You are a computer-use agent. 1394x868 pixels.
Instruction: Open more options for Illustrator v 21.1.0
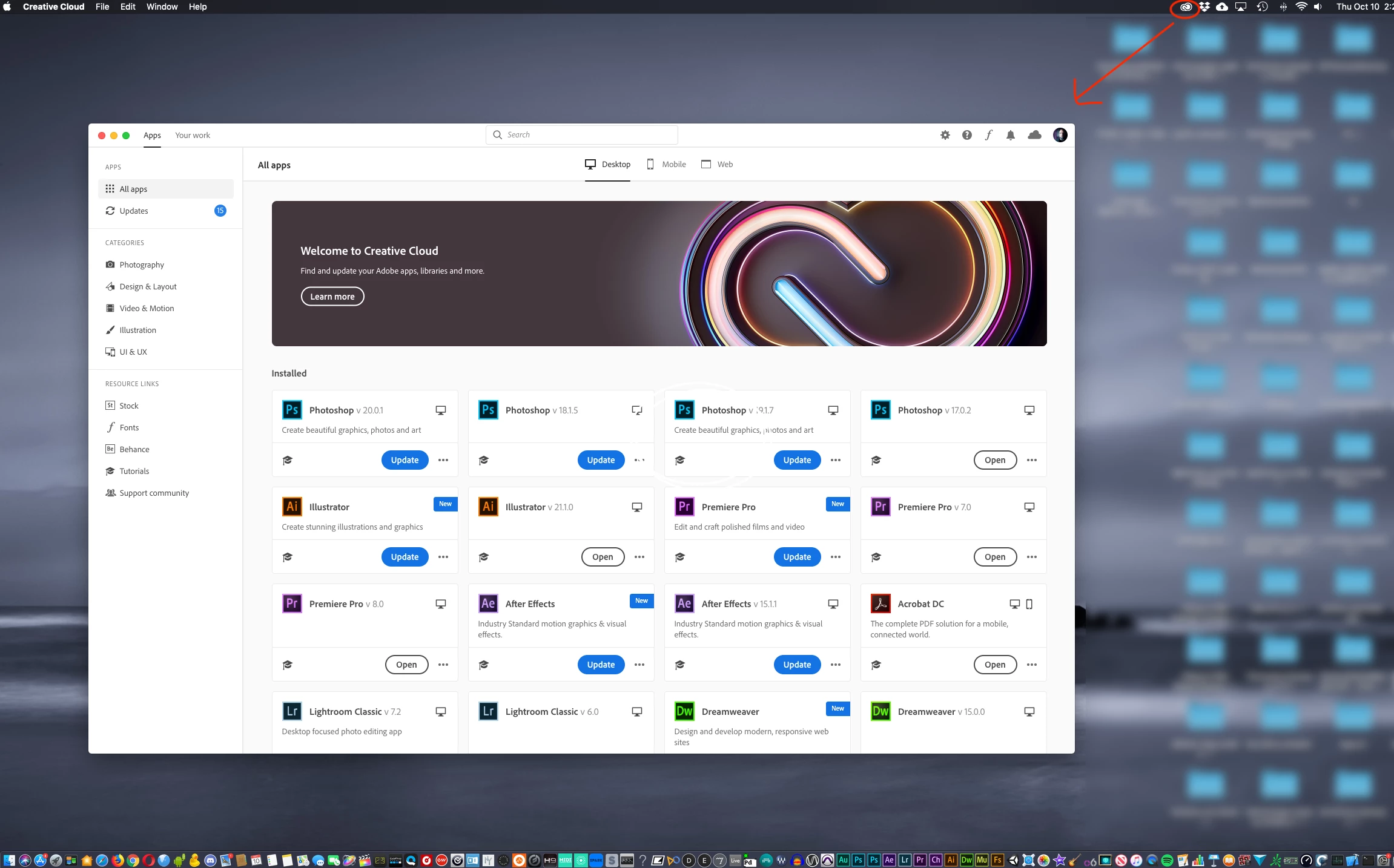point(639,557)
